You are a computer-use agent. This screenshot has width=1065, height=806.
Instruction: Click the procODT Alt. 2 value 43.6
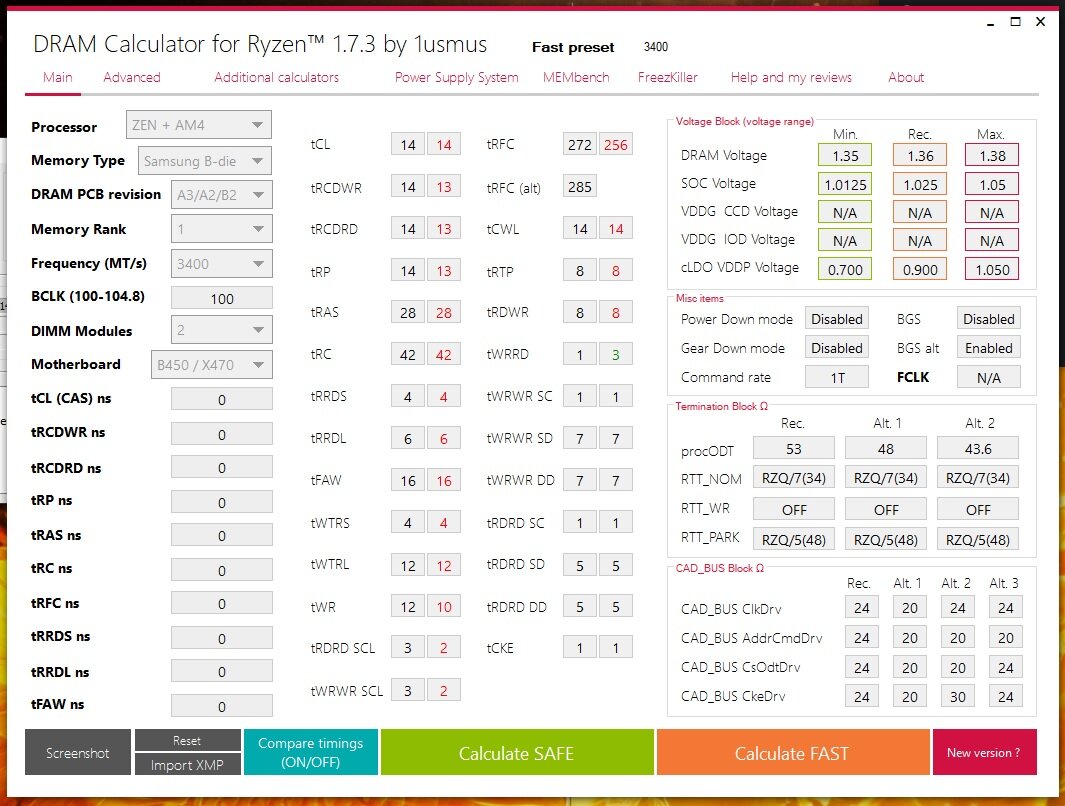point(978,449)
